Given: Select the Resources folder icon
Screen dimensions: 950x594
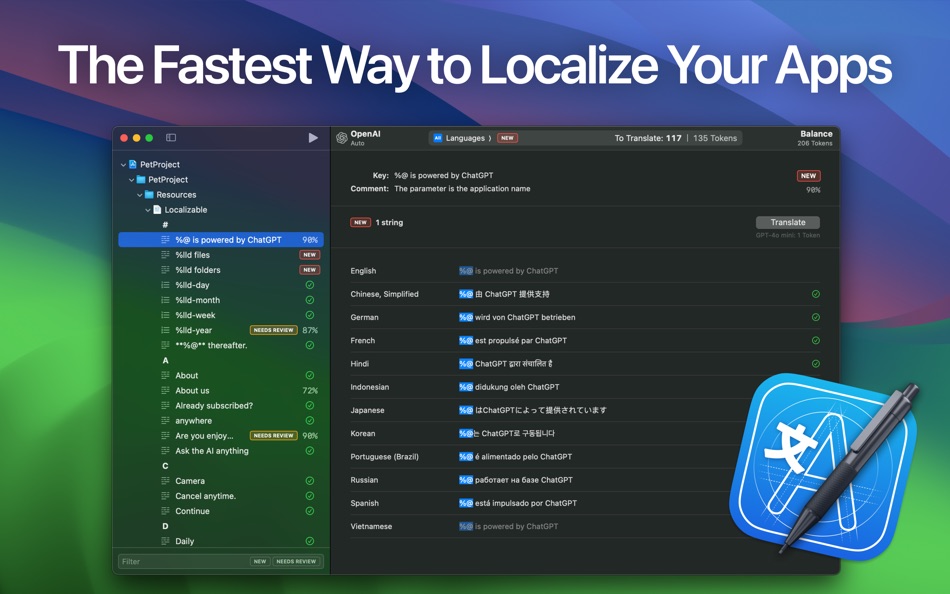Looking at the screenshot, I should pyautogui.click(x=149, y=195).
